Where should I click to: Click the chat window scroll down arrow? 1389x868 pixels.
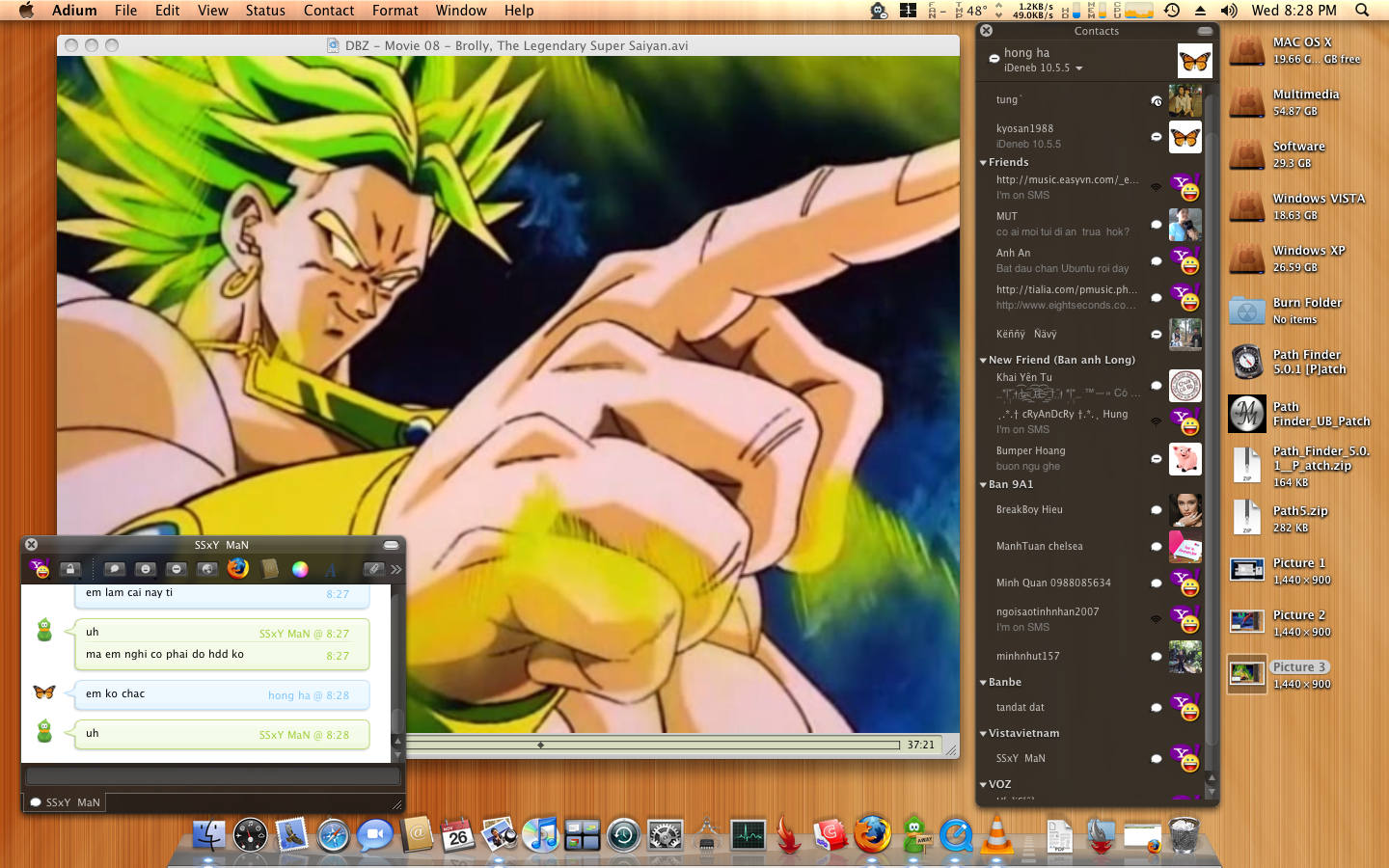pos(396,754)
